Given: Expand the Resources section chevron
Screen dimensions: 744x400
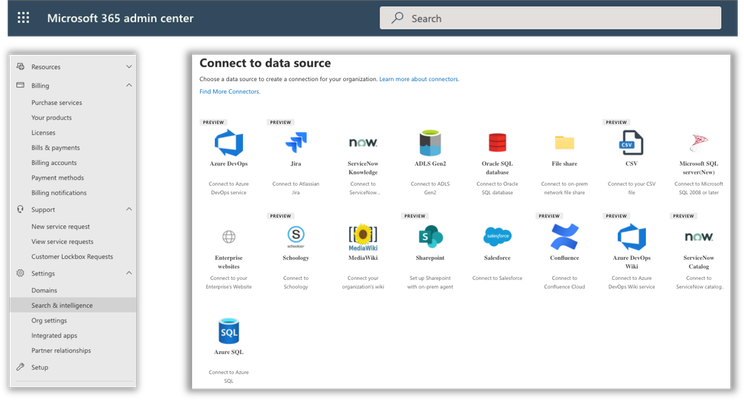Looking at the screenshot, I should [129, 66].
